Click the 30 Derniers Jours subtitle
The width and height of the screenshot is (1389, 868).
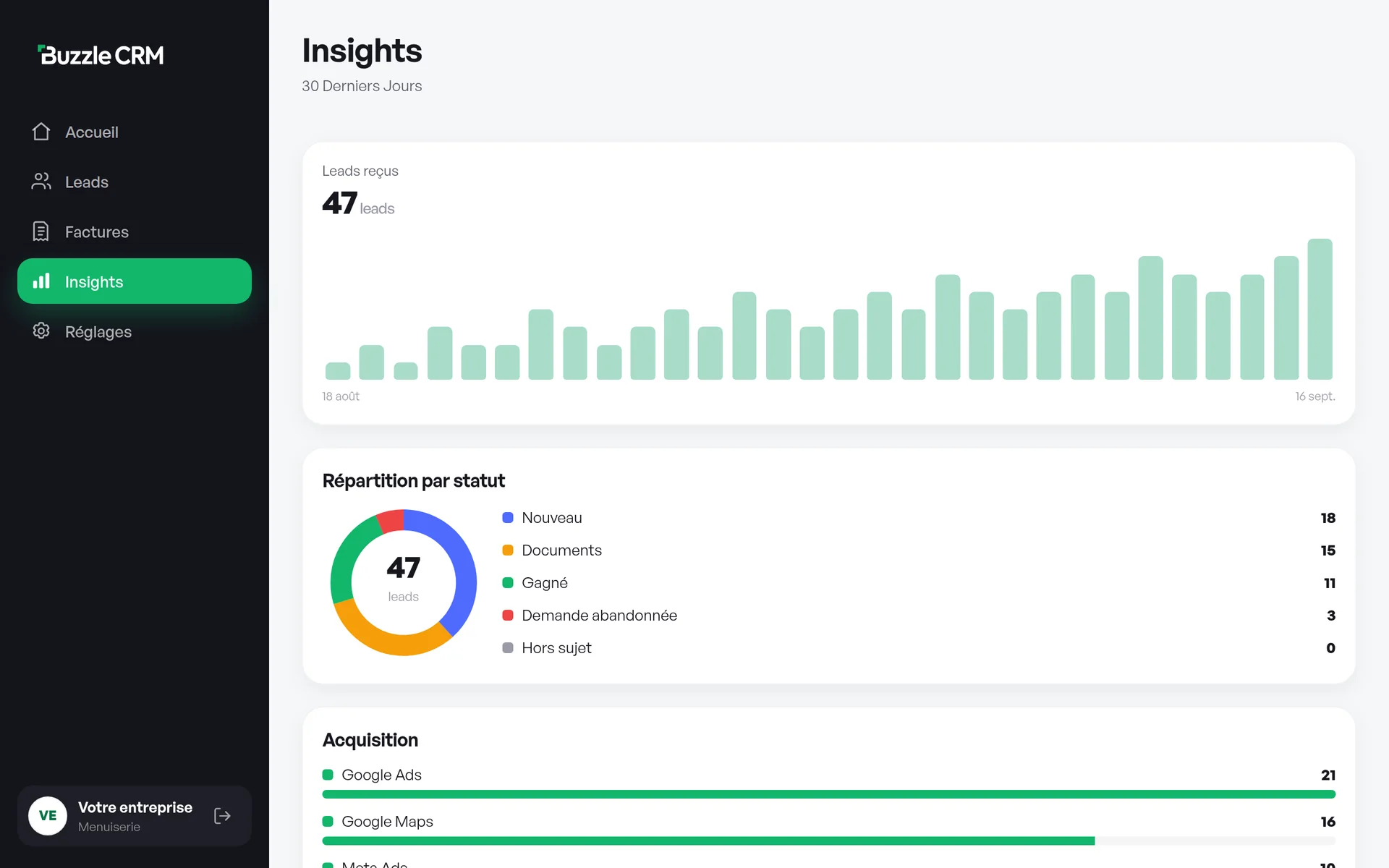click(x=362, y=86)
